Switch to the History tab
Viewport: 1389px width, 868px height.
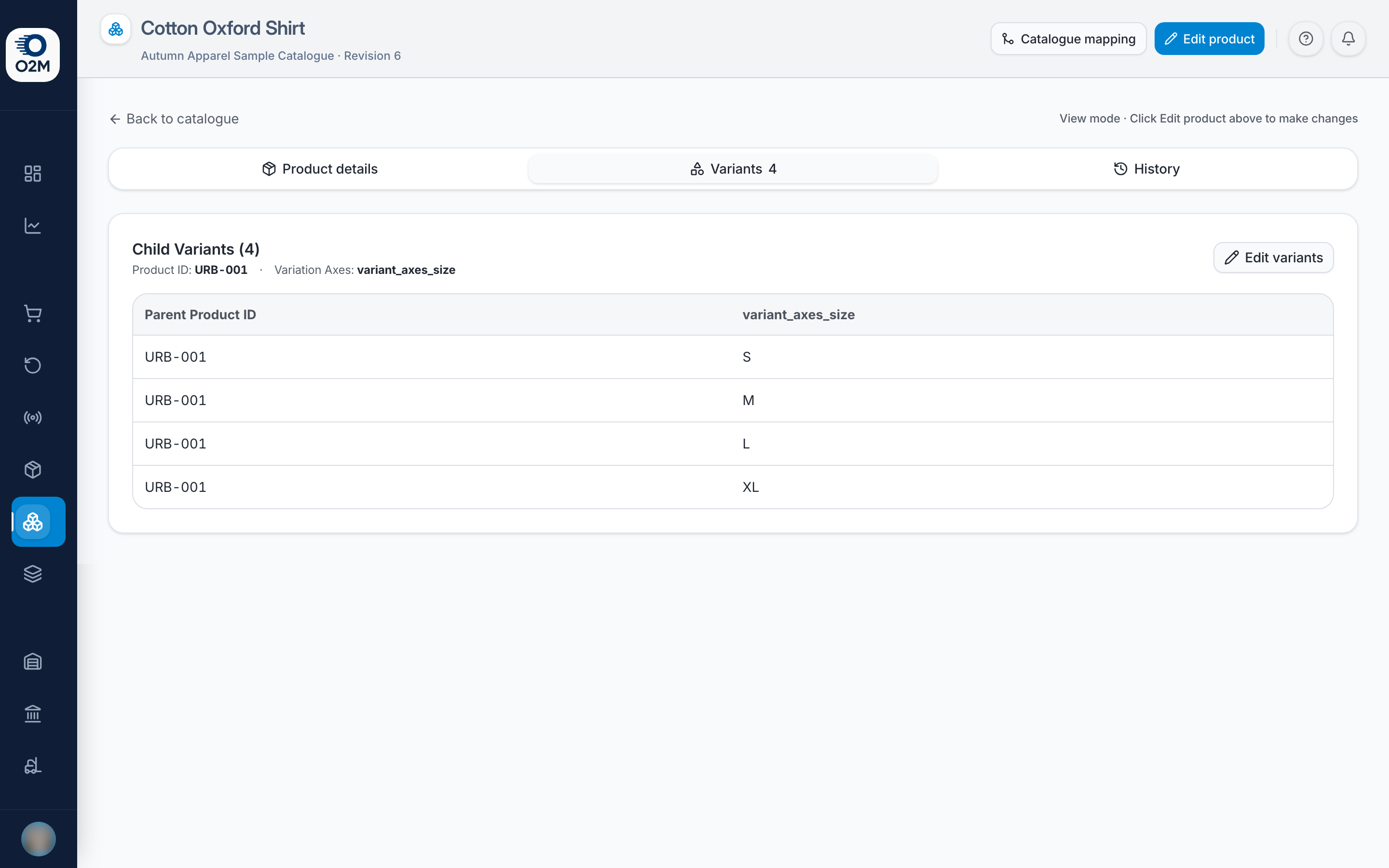pos(1146,169)
